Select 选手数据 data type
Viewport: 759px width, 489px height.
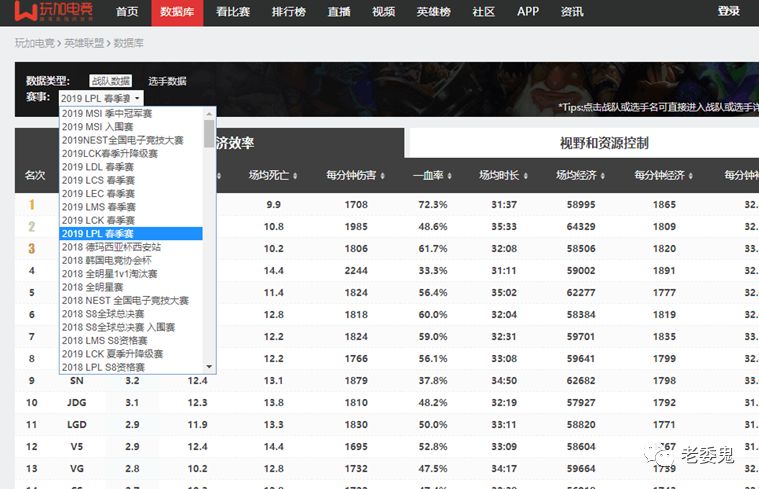167,81
